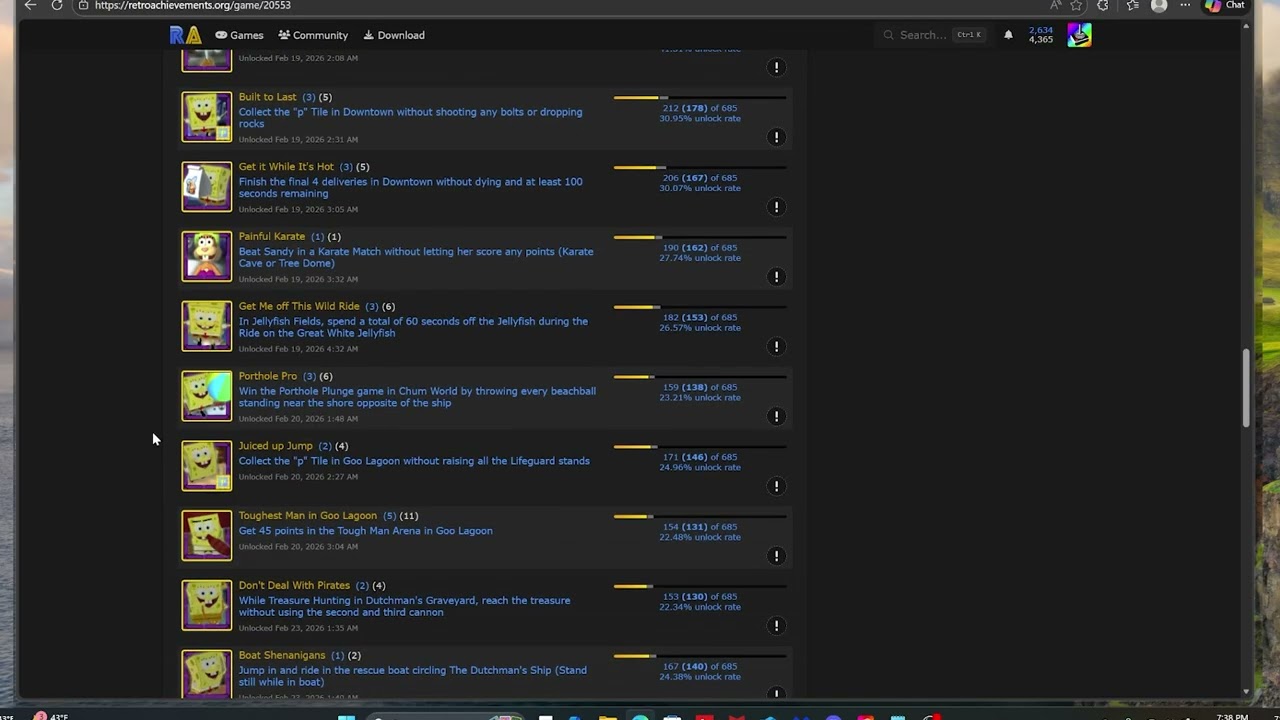Screen dimensions: 1280x720
Task: Report an issue for Porthole Pro
Action: coord(776,416)
